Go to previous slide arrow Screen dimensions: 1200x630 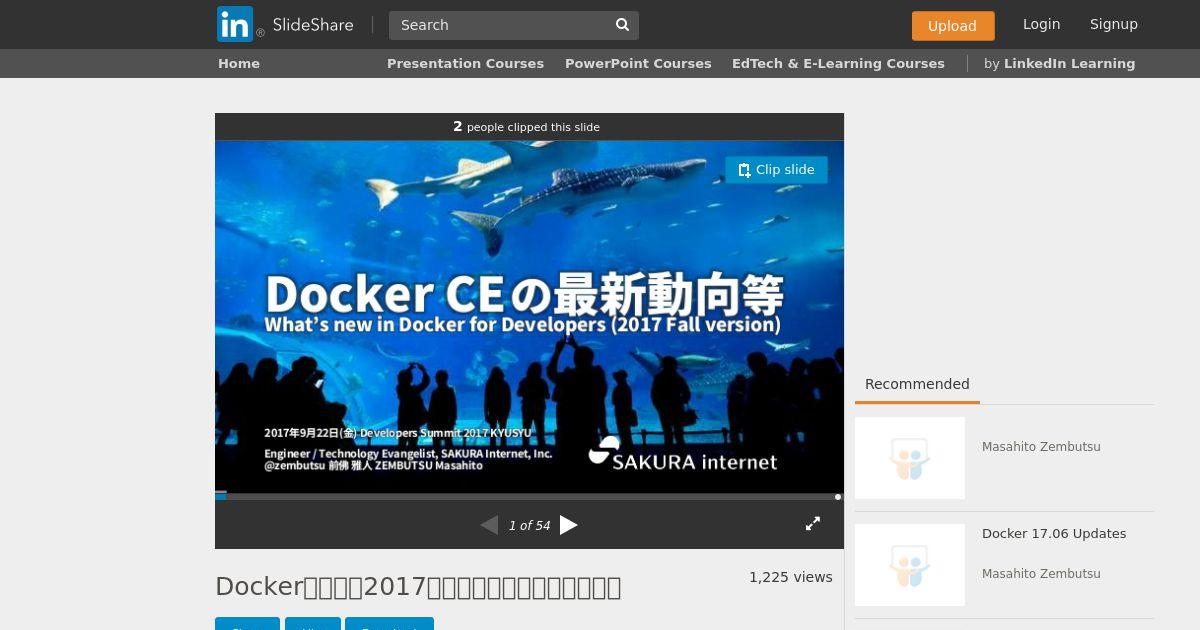click(x=489, y=525)
